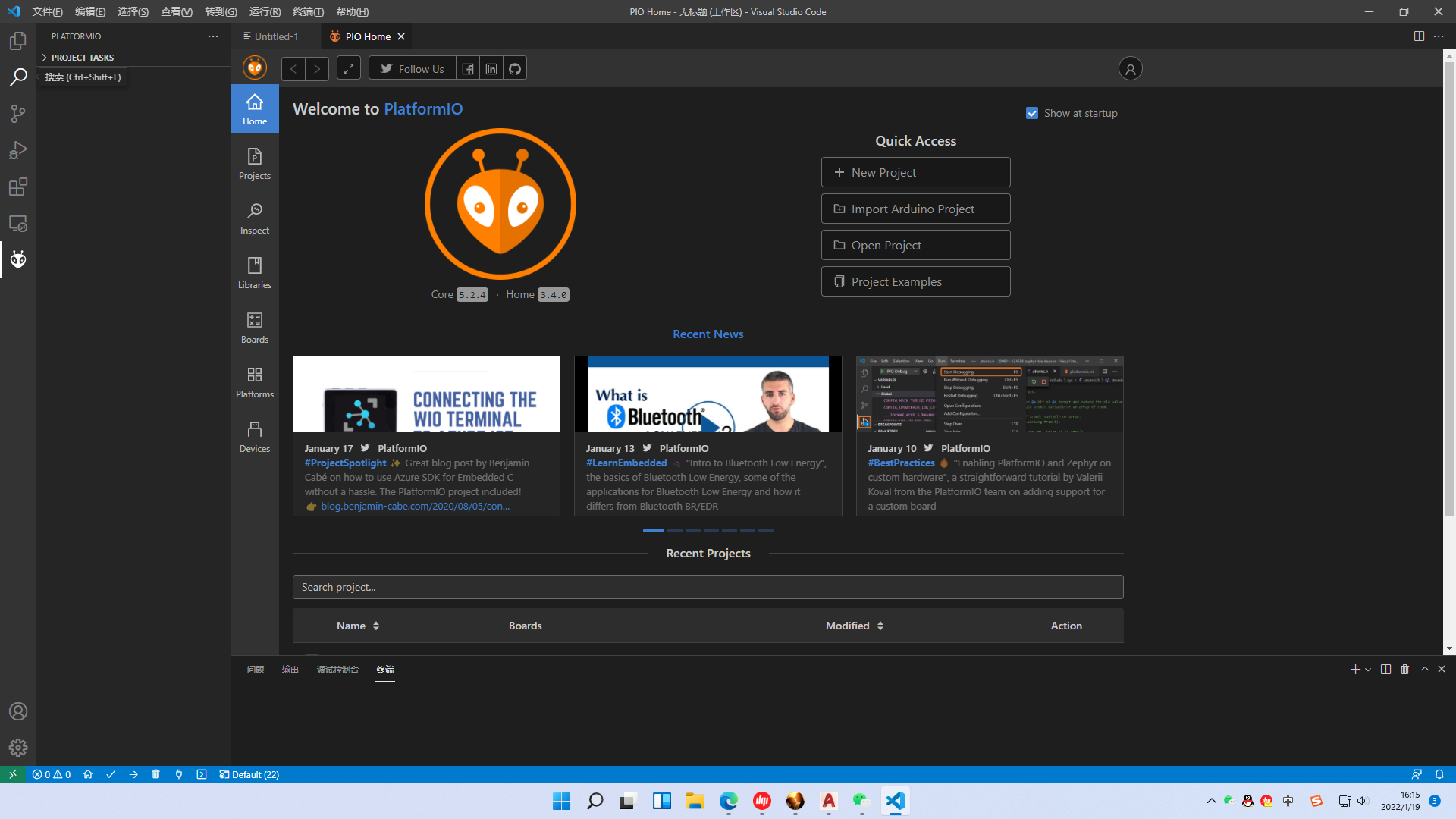Expand the PROJECT TASKS tree section

[x=82, y=58]
